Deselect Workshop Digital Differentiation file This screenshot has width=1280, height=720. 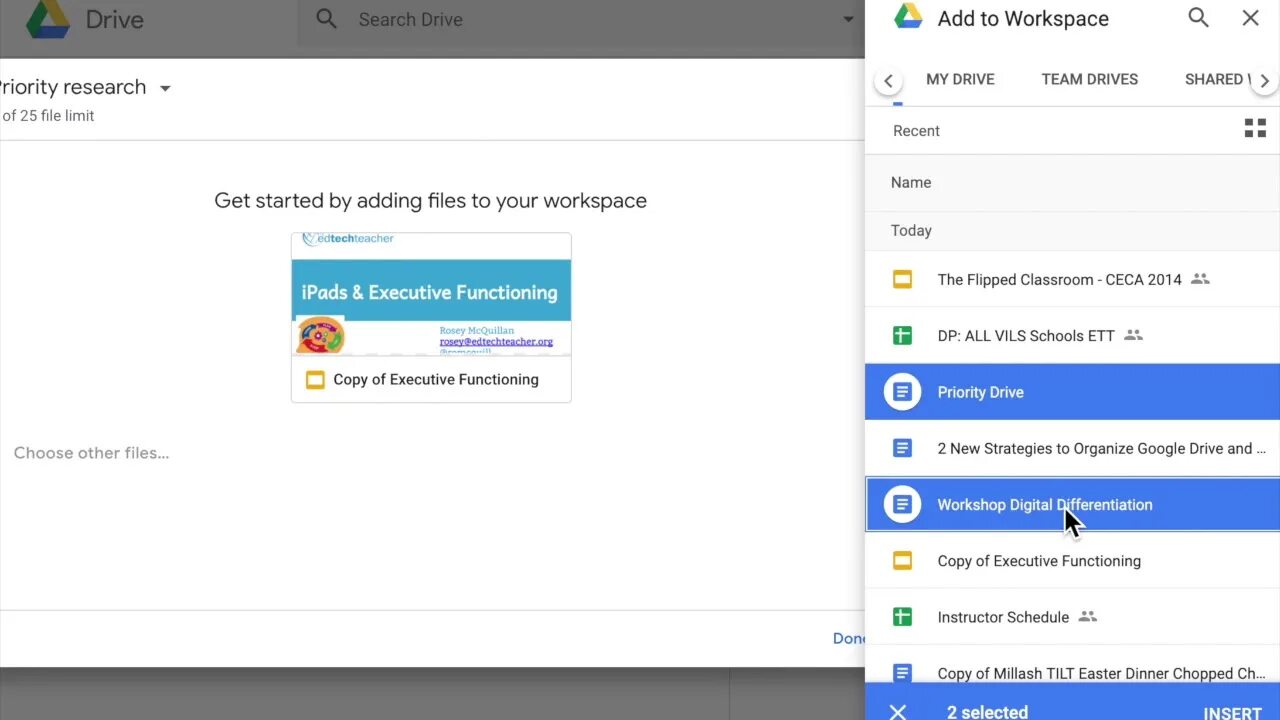[x=1072, y=505]
